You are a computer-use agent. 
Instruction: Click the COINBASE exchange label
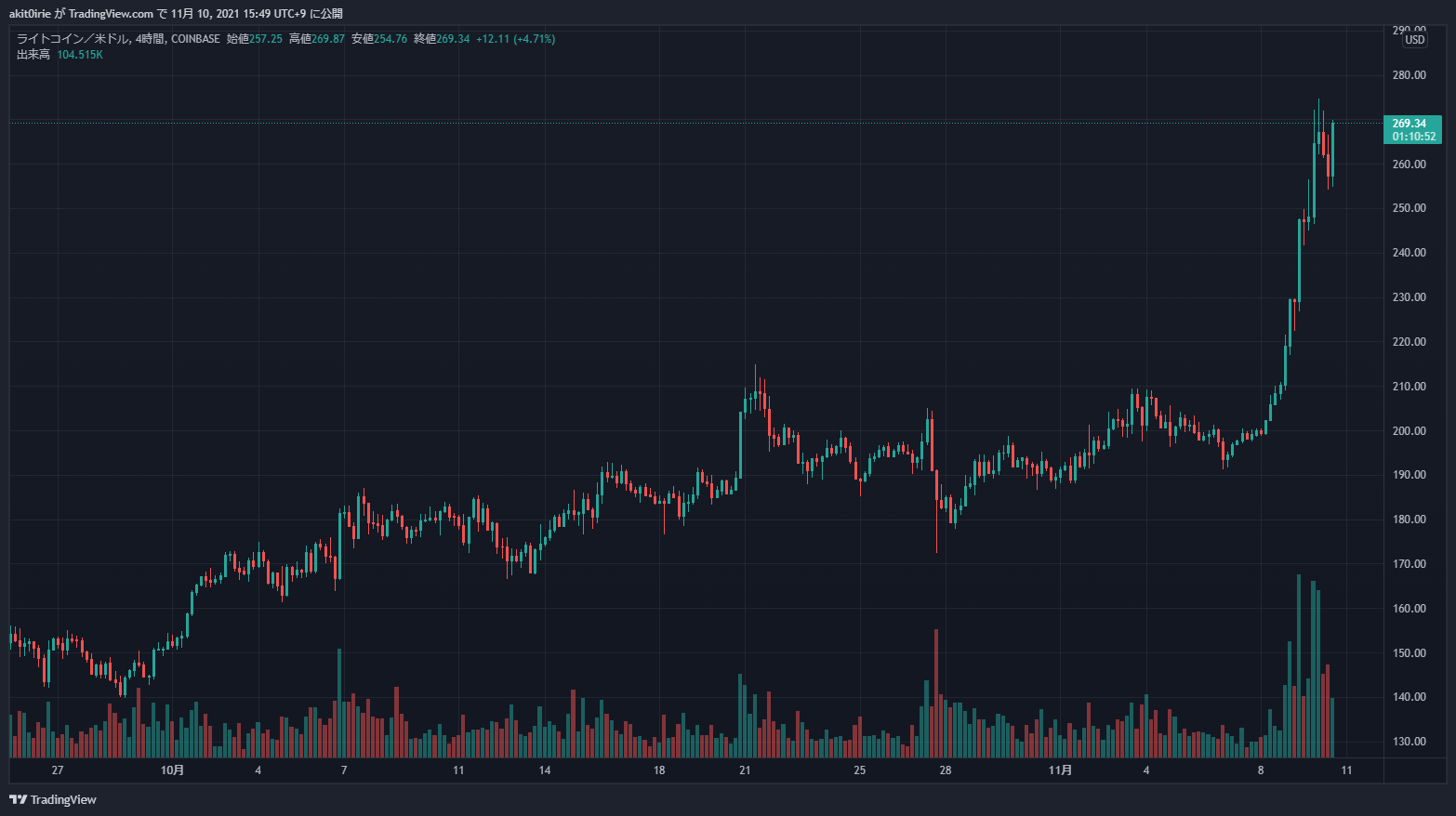coord(195,39)
